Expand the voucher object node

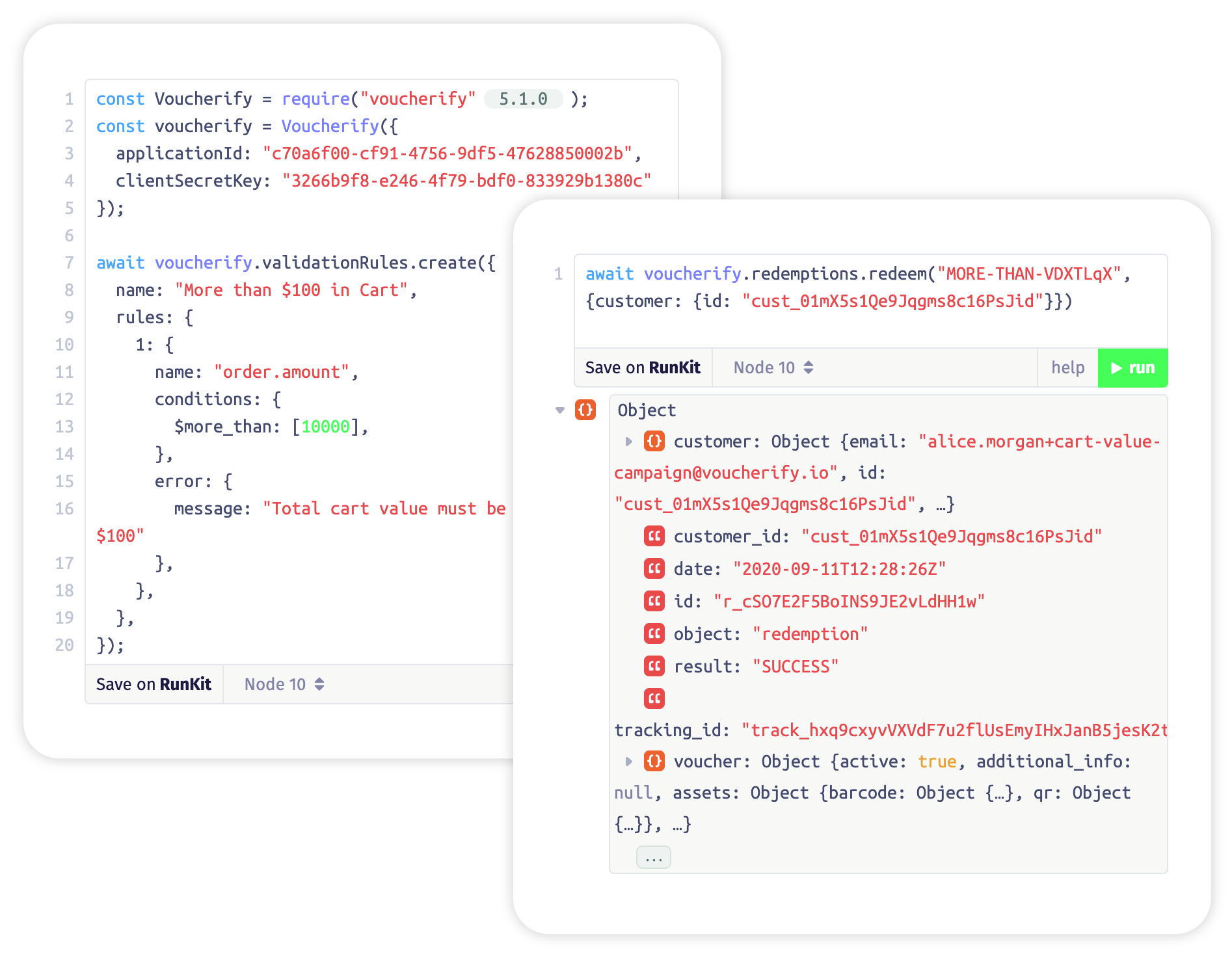point(628,762)
